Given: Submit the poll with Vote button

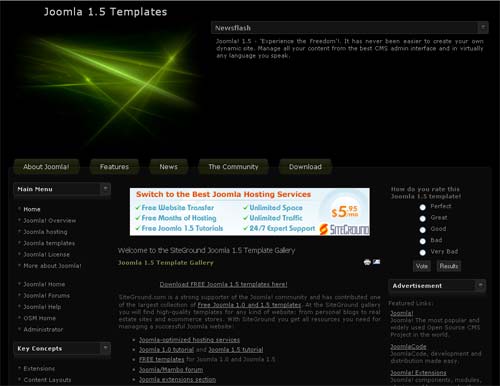Looking at the screenshot, I should click(422, 266).
